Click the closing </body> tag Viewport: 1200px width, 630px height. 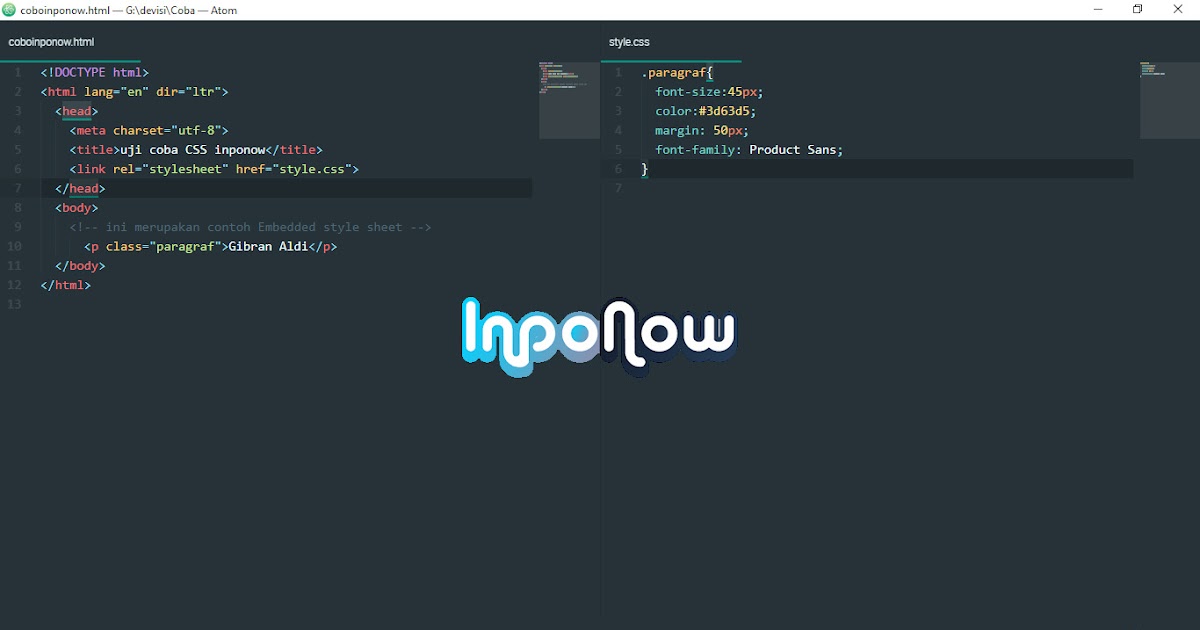click(80, 266)
